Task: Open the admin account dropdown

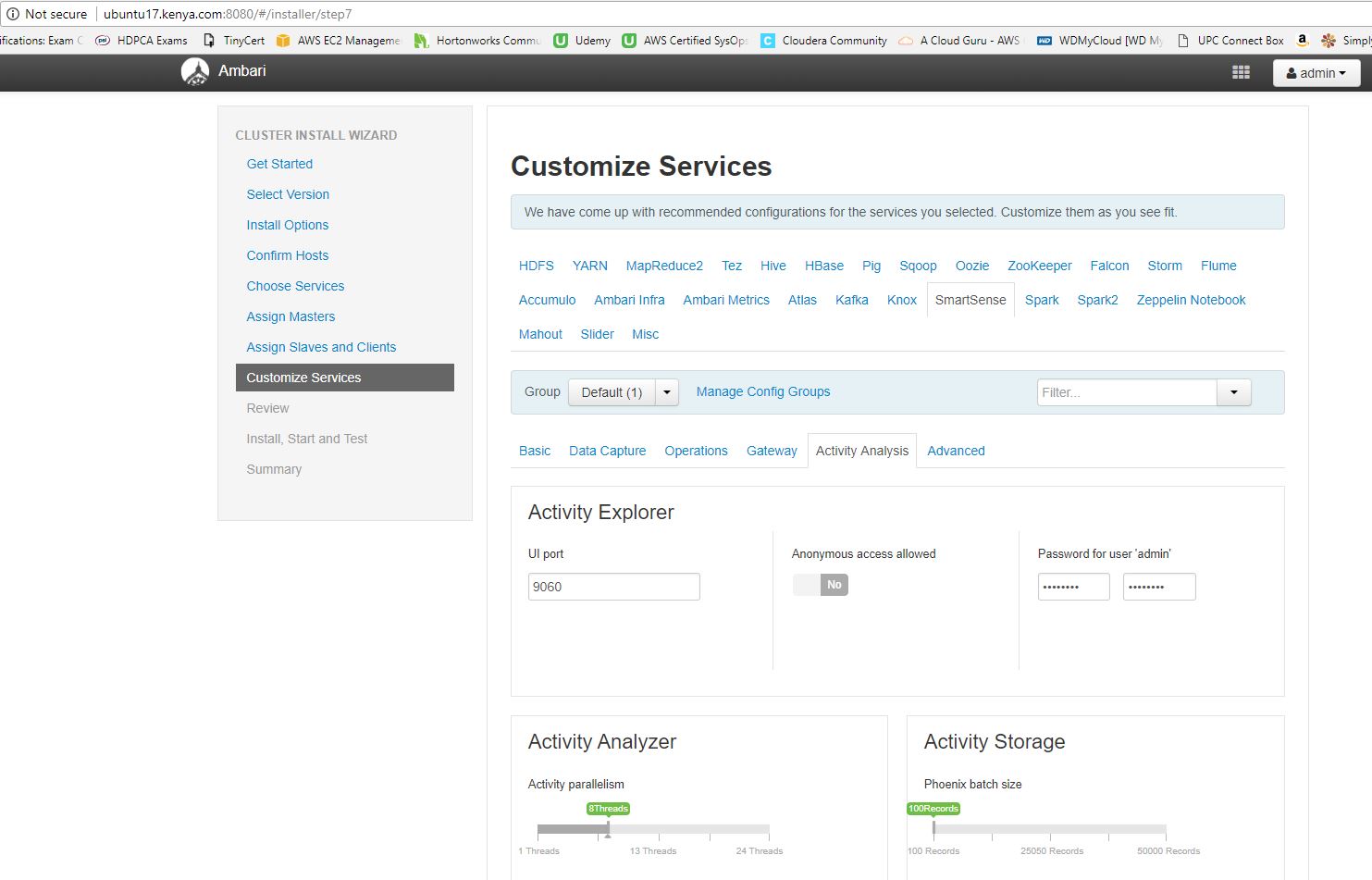Action: point(1316,72)
